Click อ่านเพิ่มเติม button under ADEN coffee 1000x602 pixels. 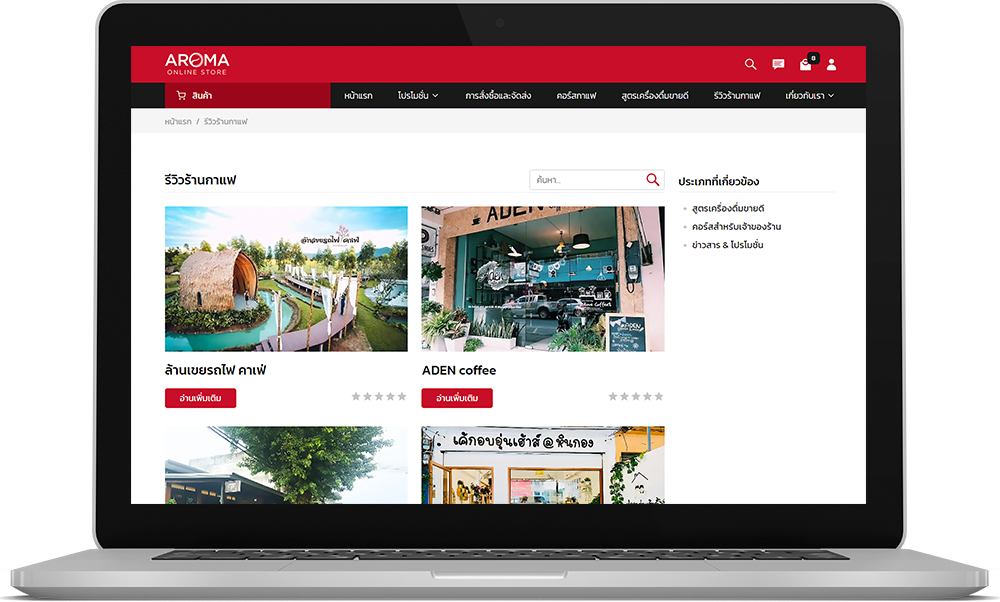tap(457, 398)
